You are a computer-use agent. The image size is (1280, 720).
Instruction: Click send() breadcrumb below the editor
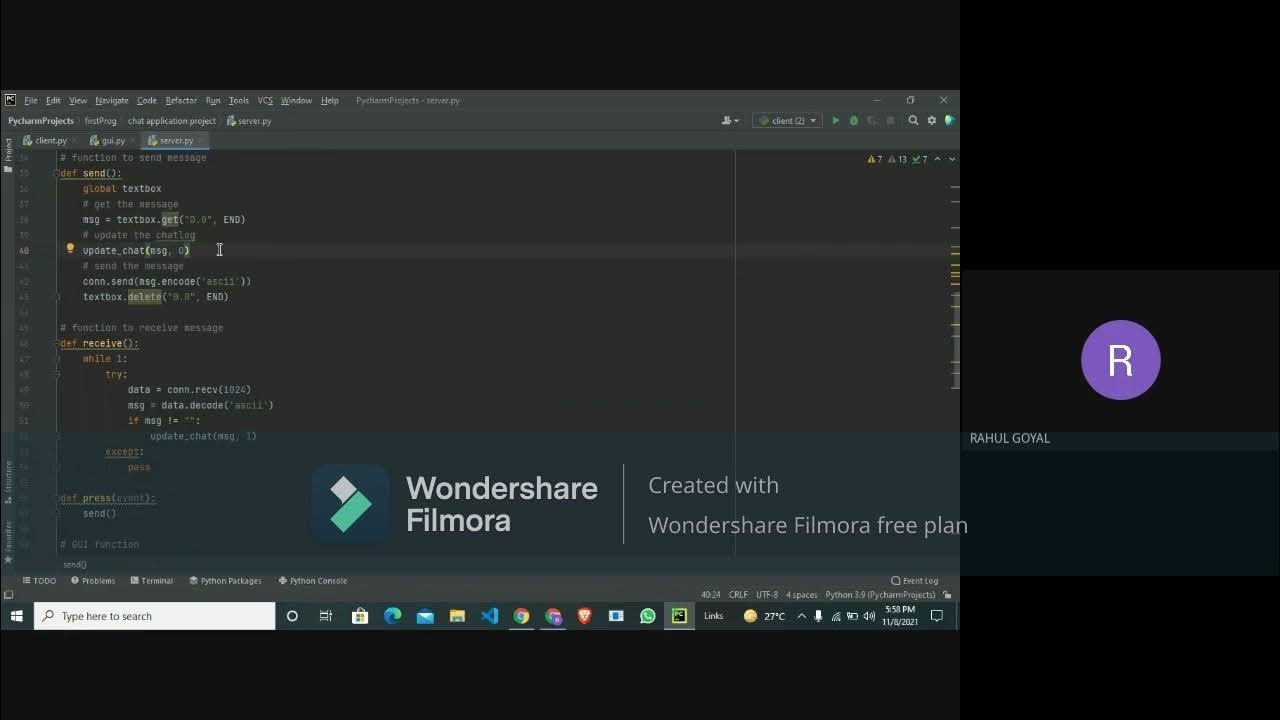(x=75, y=565)
